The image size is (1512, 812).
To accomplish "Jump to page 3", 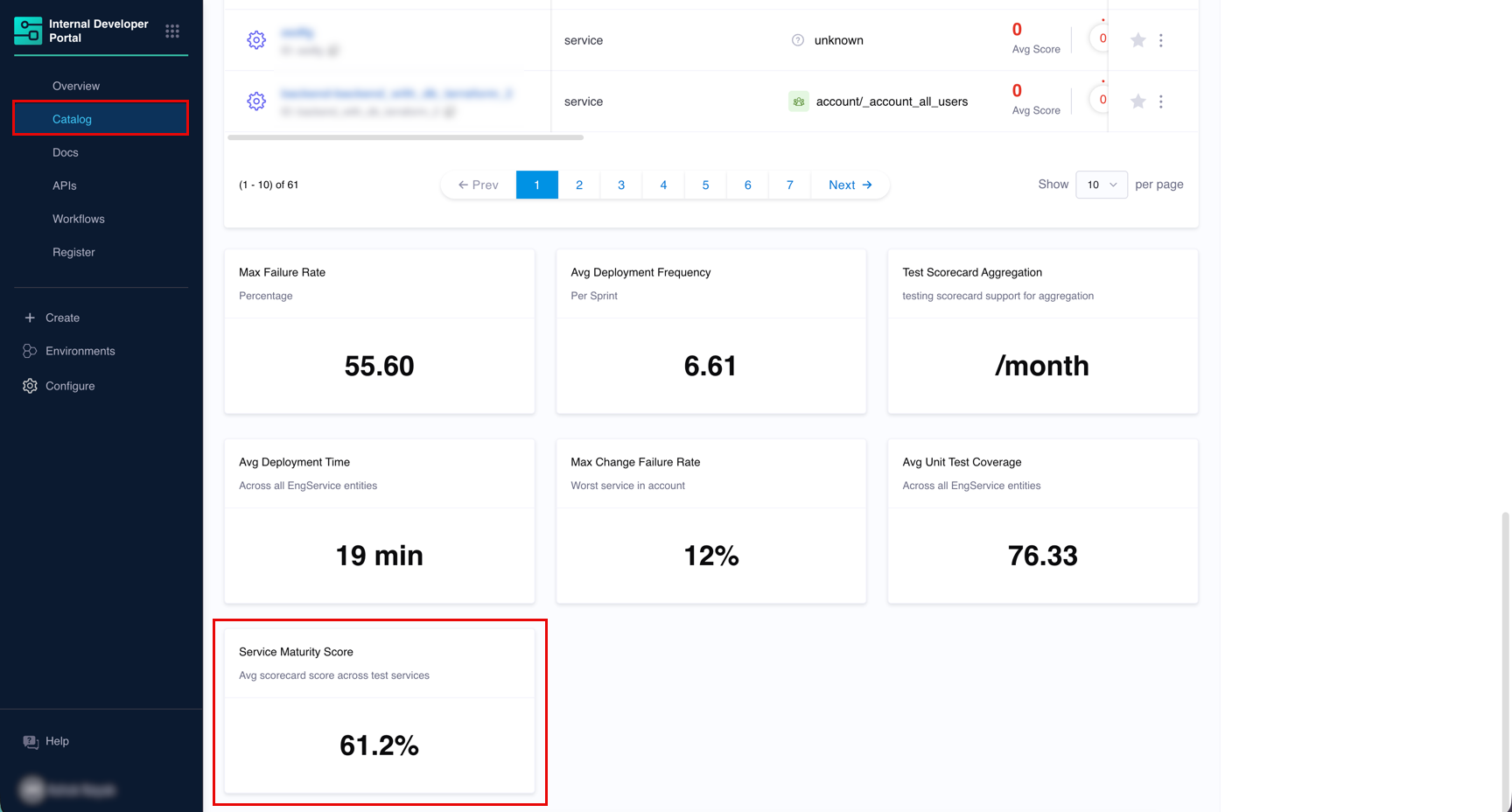I will [621, 185].
